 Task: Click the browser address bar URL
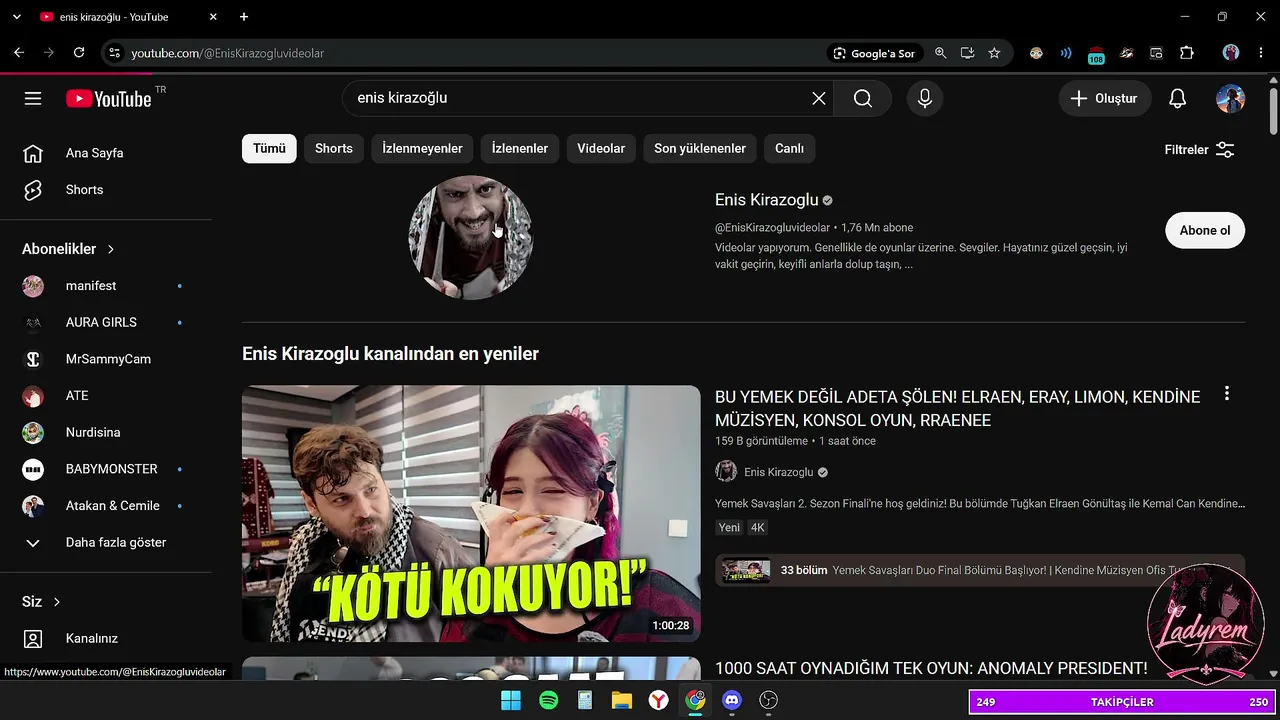[228, 53]
